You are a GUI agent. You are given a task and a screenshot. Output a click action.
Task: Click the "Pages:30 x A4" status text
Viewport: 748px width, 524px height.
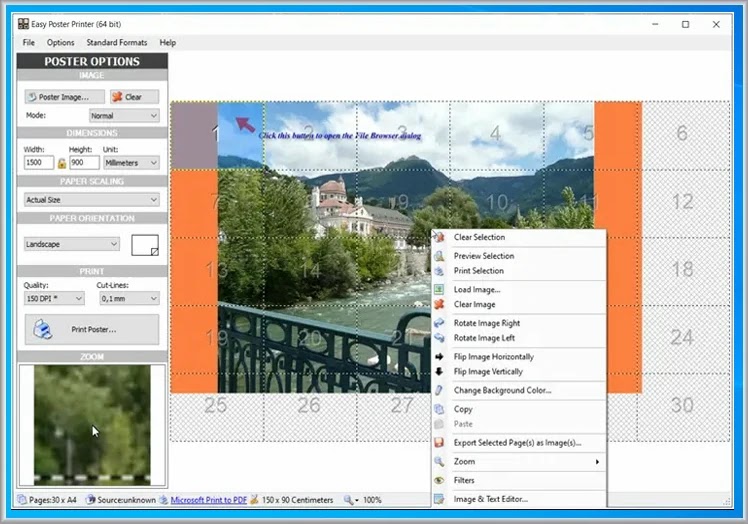tap(52, 500)
